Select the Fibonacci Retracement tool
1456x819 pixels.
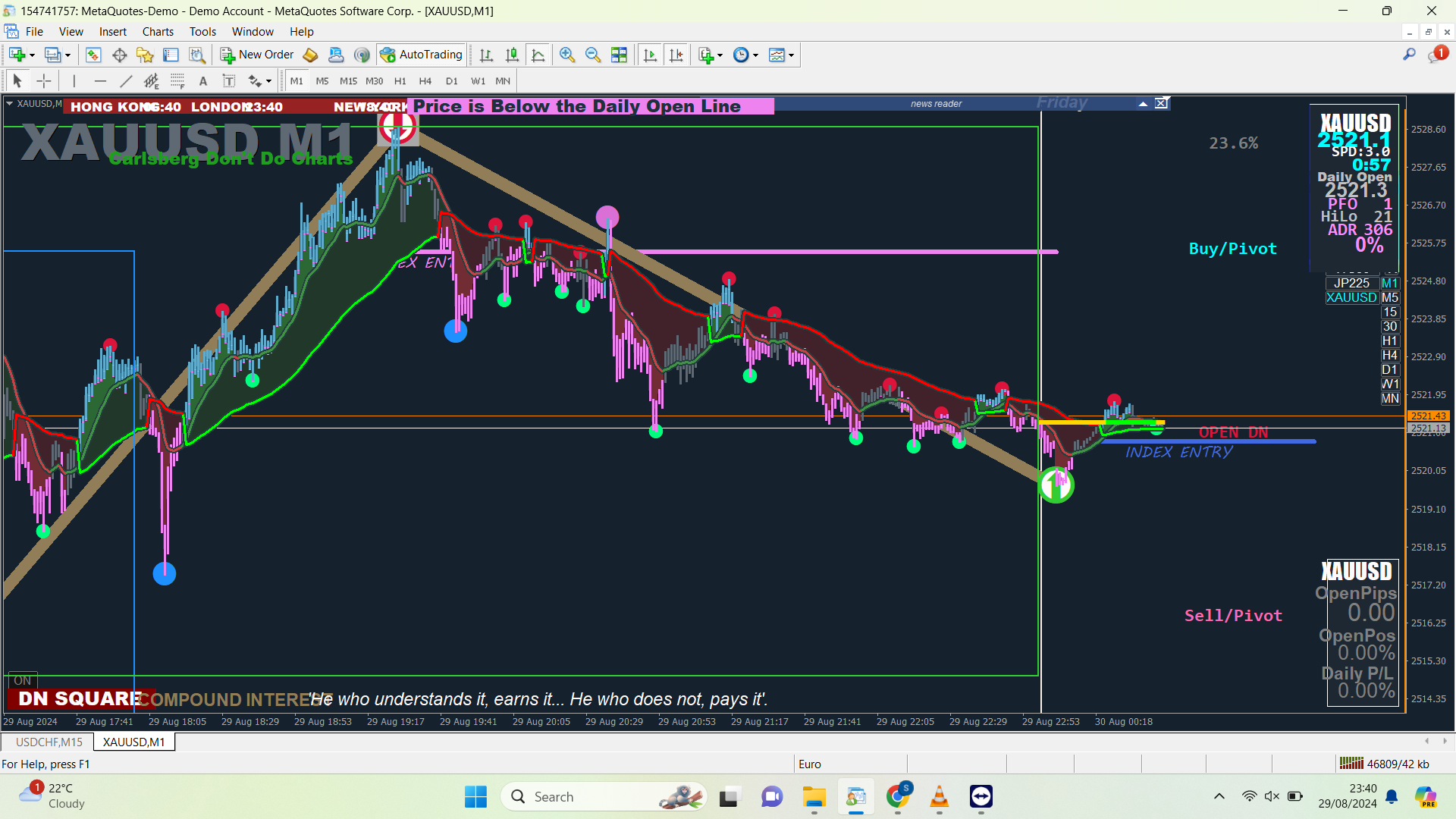[x=177, y=81]
